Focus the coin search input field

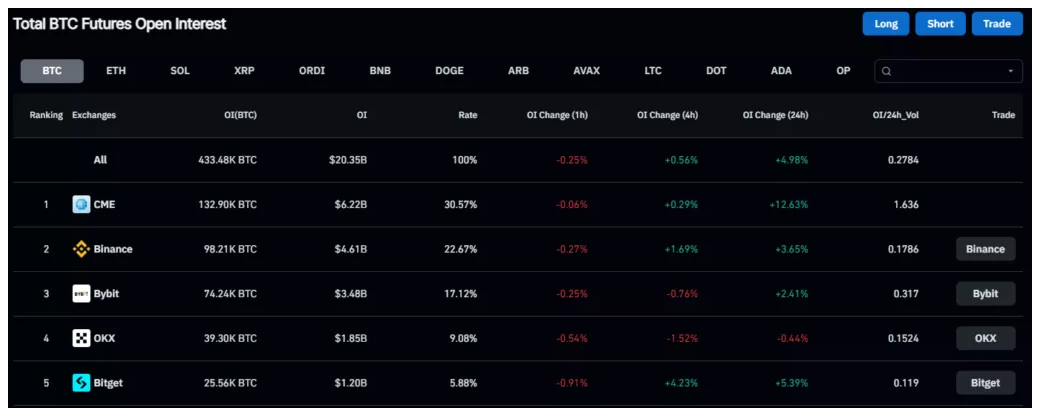click(947, 71)
